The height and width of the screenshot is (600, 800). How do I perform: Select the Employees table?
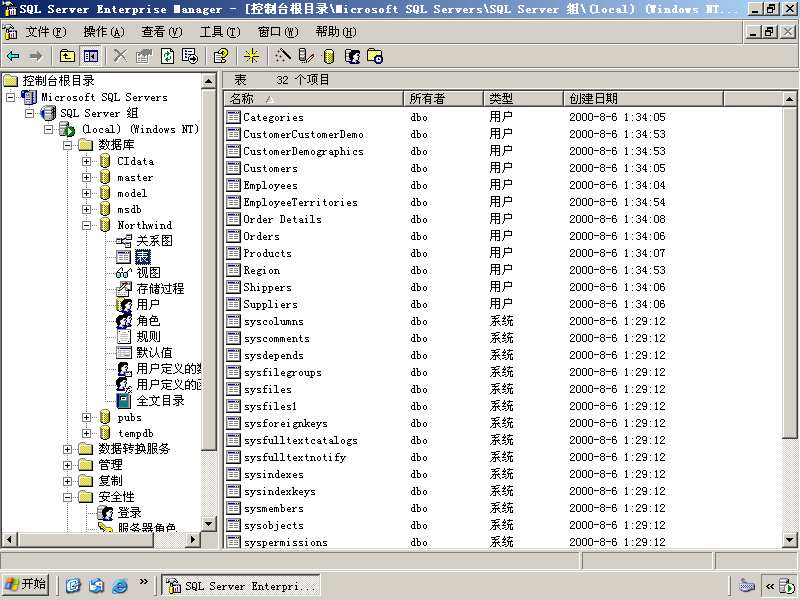coord(270,185)
